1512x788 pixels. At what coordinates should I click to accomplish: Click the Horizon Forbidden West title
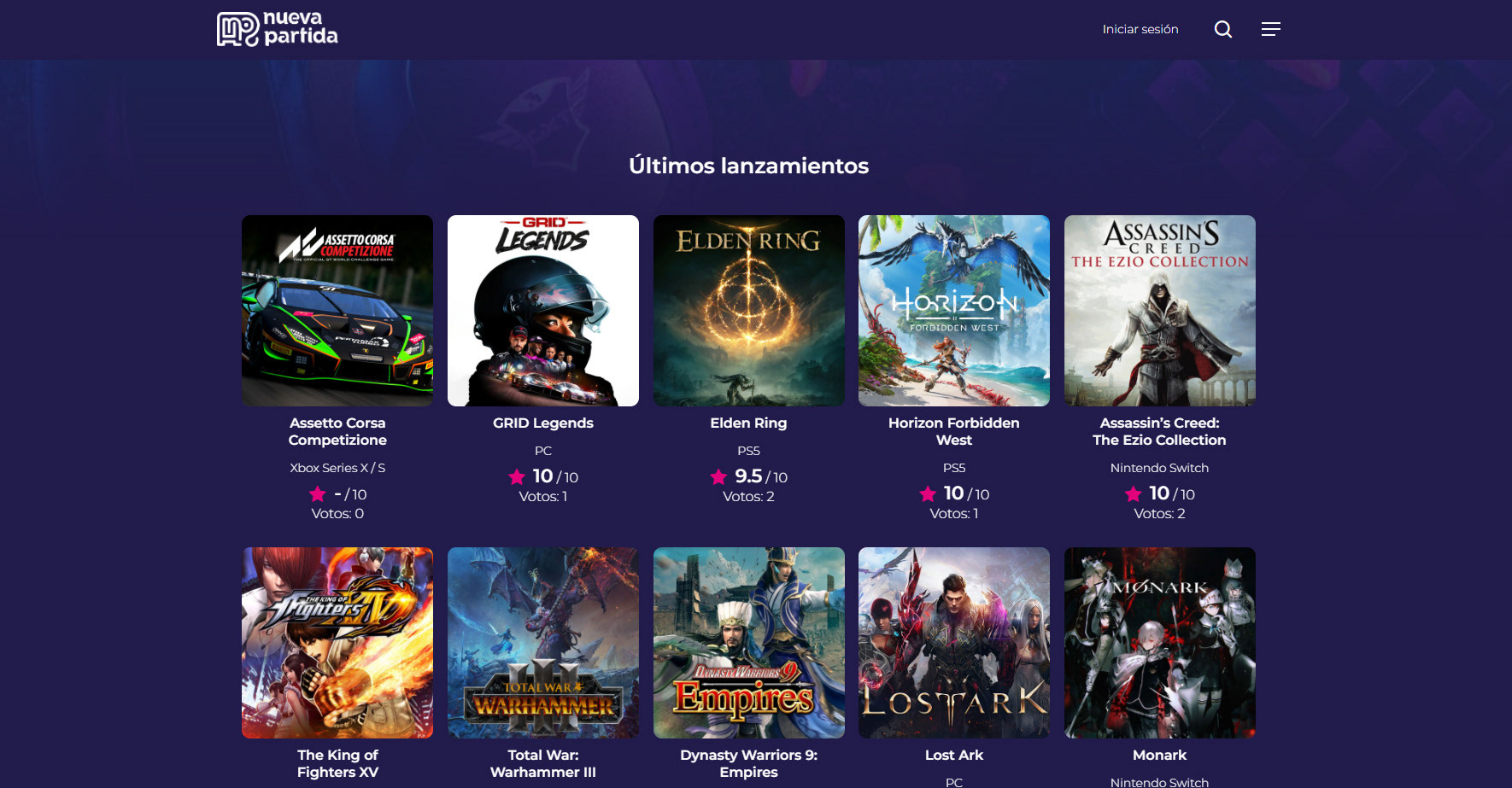tap(954, 431)
